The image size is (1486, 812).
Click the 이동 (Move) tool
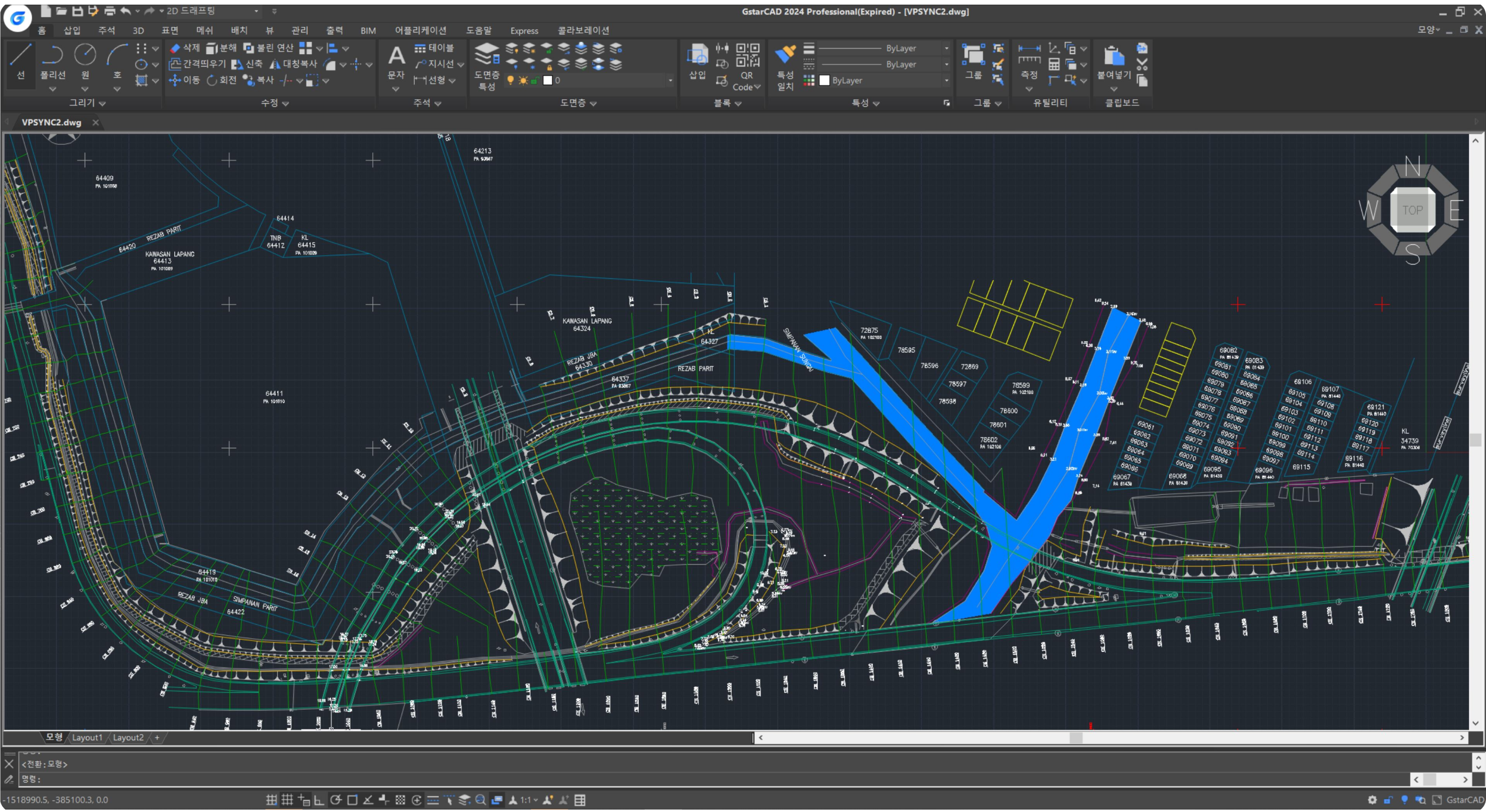184,80
